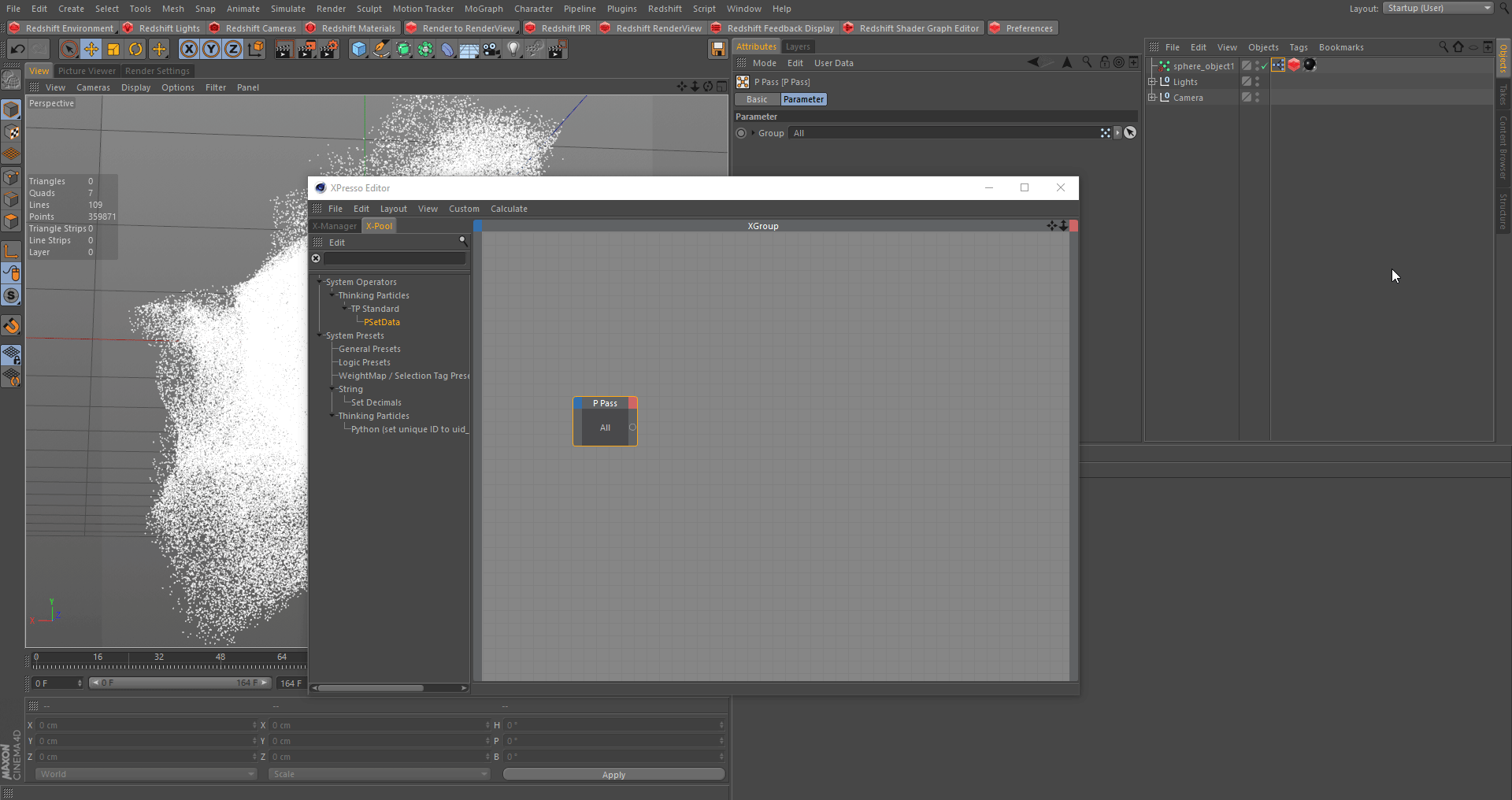Image resolution: width=1512 pixels, height=800 pixels.
Task: Click Redshift IPR button
Action: point(558,28)
